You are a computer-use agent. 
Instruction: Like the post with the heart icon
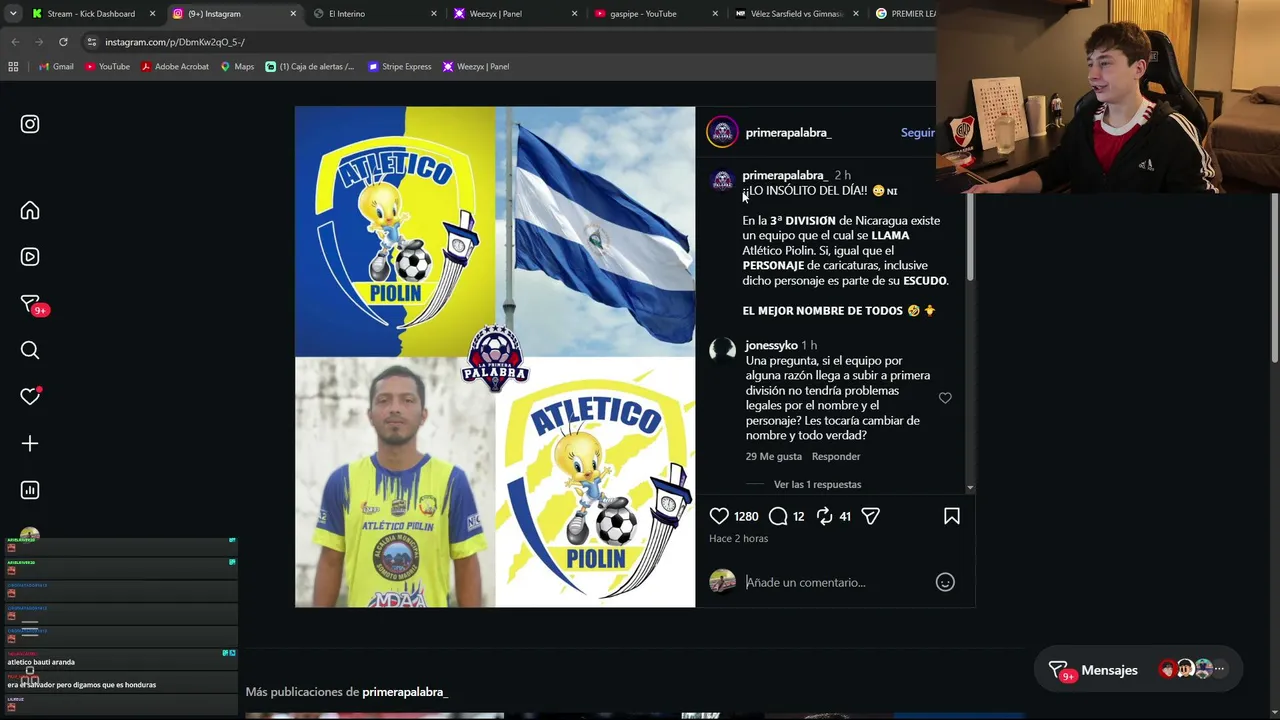click(719, 516)
